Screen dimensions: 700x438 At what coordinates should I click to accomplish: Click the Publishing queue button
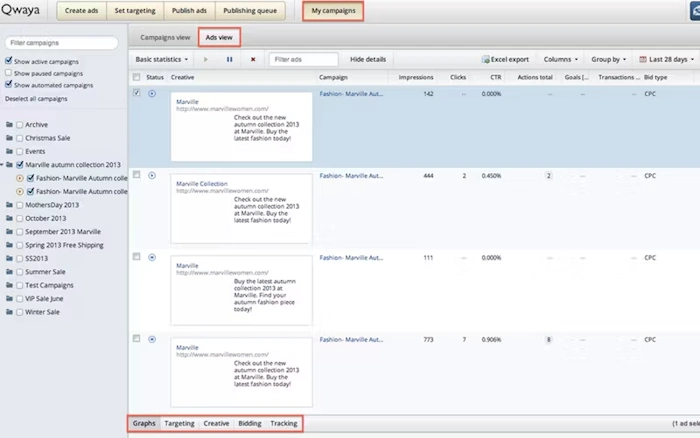(250, 11)
